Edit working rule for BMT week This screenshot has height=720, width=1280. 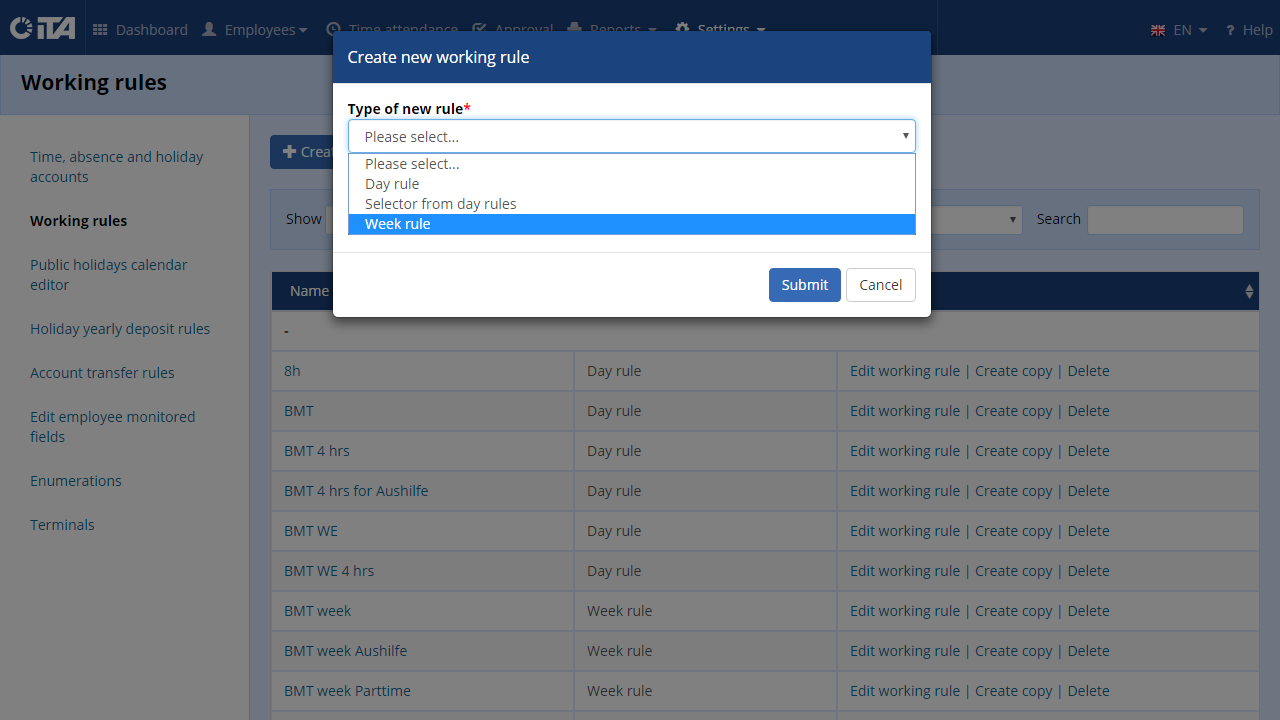[905, 611]
